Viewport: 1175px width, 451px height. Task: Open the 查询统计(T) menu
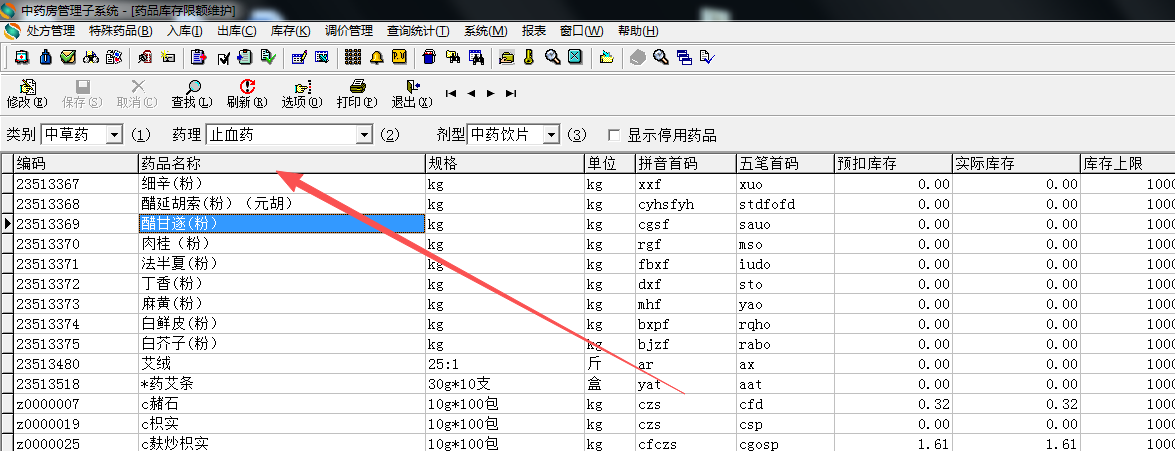[418, 31]
